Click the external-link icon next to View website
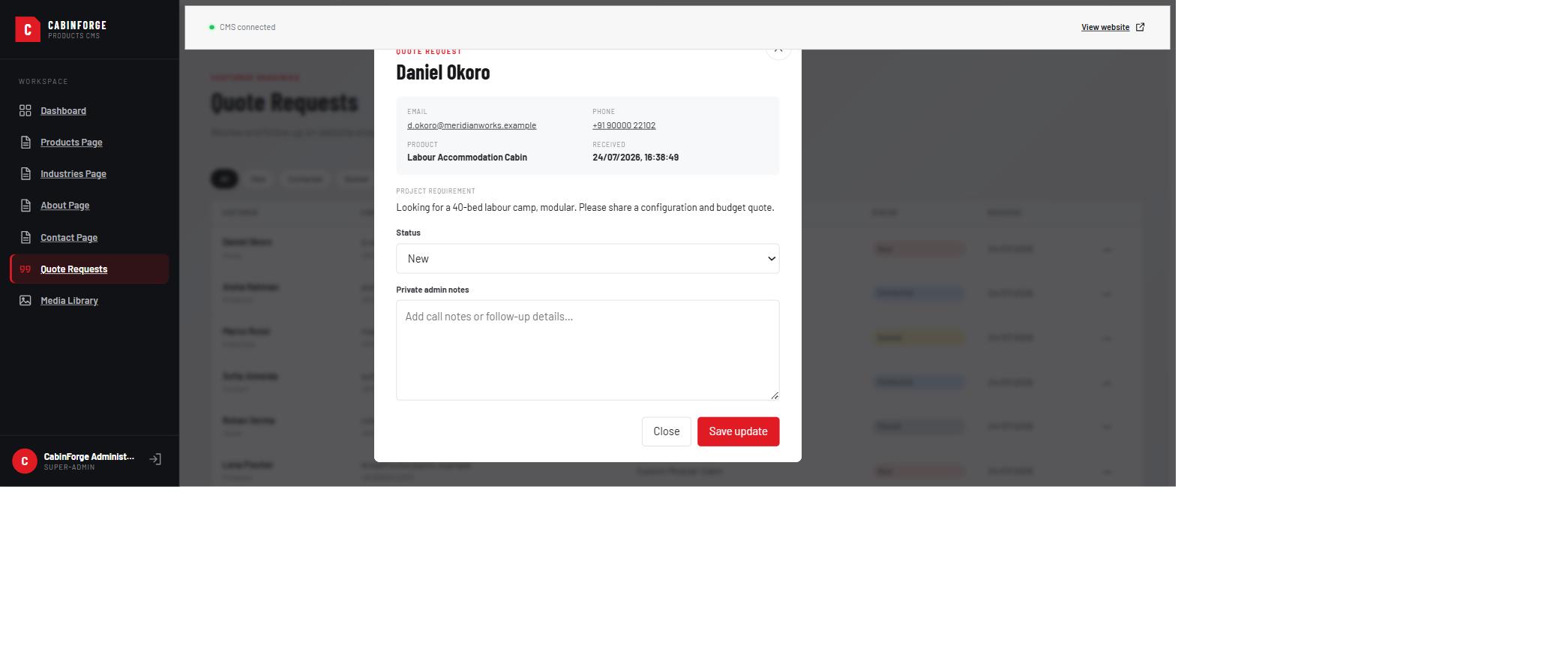Image resolution: width=1568 pixels, height=649 pixels. click(1140, 27)
